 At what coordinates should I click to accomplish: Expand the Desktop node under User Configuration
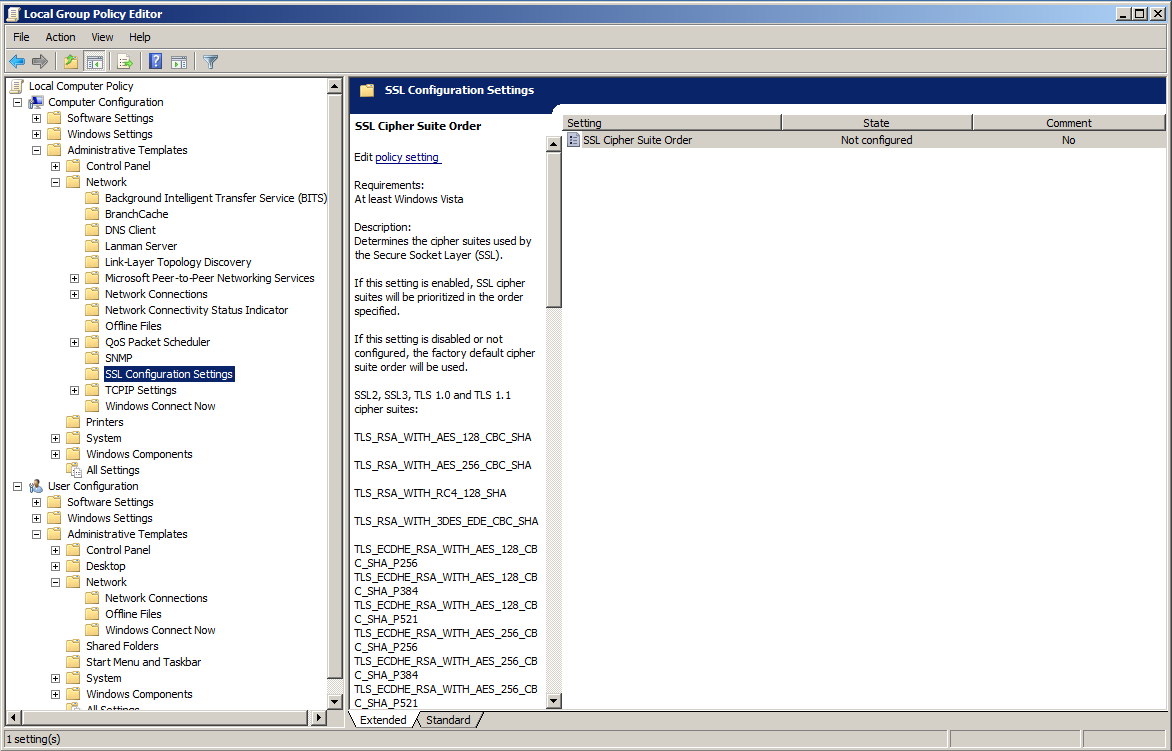tap(55, 566)
